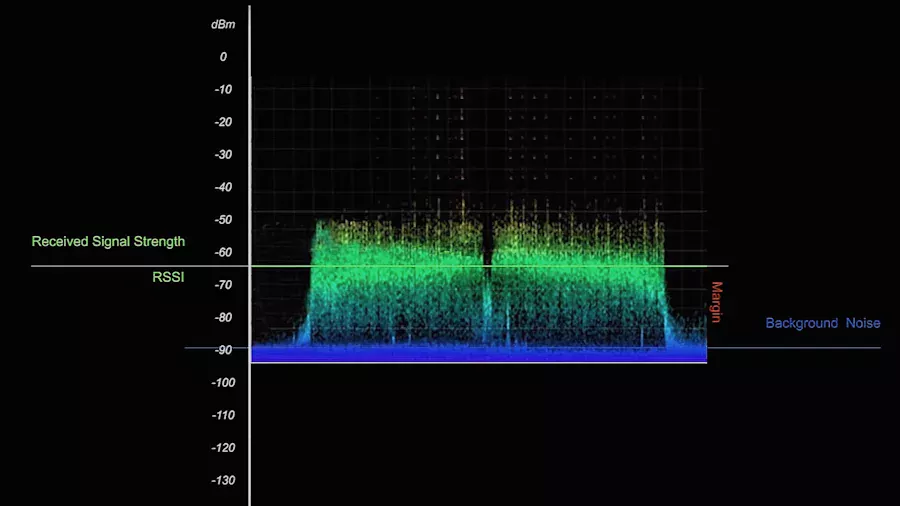
Task: Select the -10 axis tick label
Action: [x=223, y=89]
